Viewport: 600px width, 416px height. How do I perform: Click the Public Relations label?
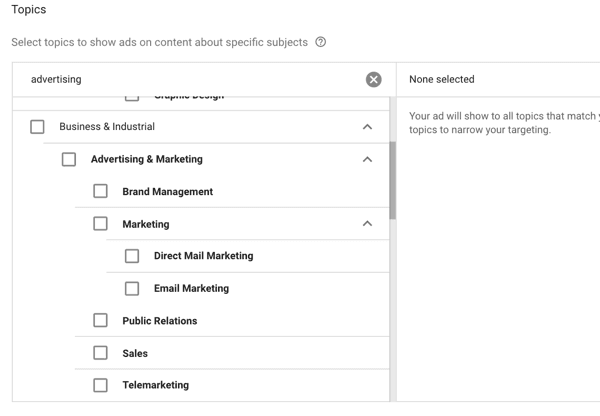159,321
